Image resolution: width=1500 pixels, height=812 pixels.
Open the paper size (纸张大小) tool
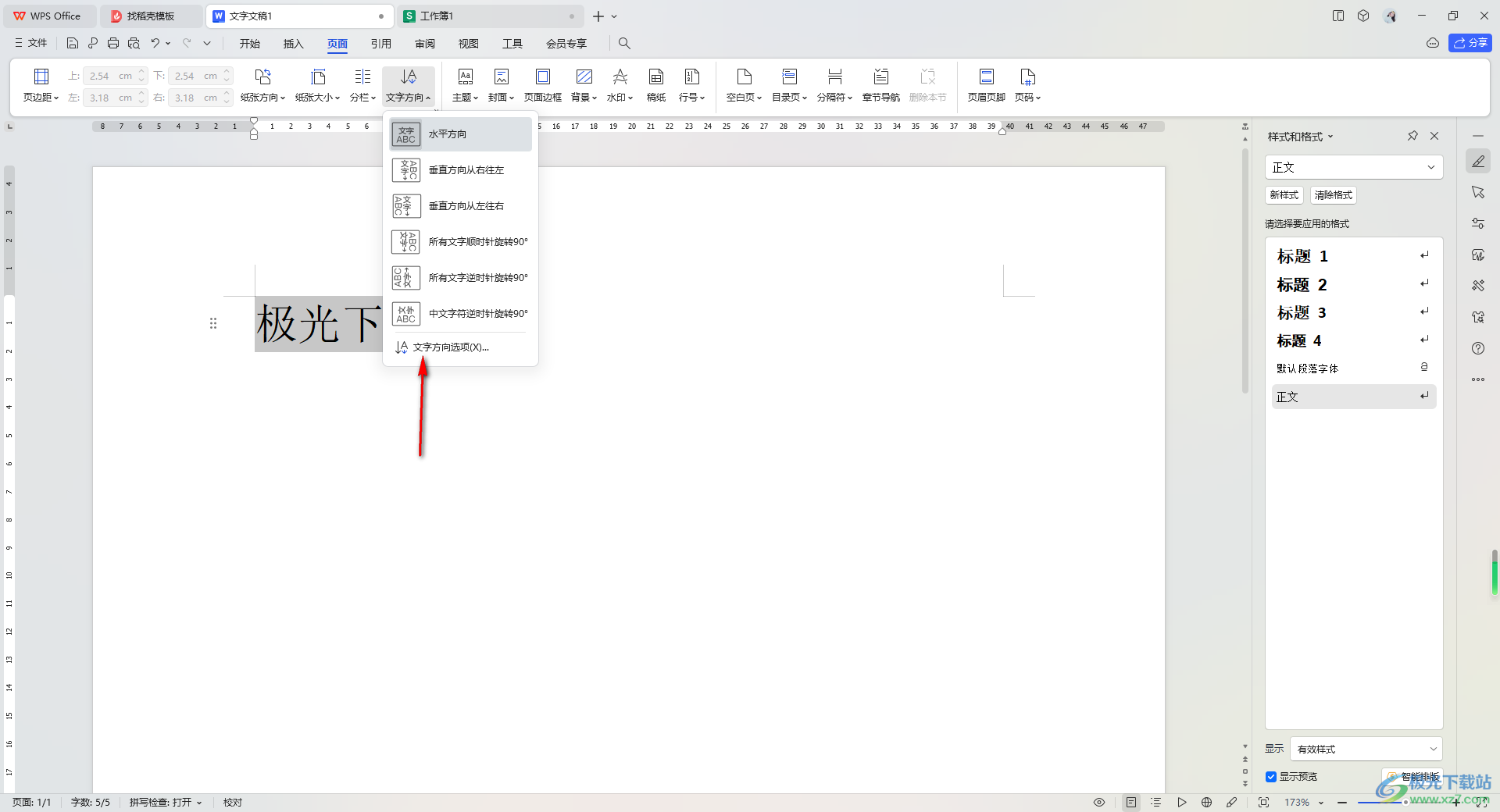317,85
